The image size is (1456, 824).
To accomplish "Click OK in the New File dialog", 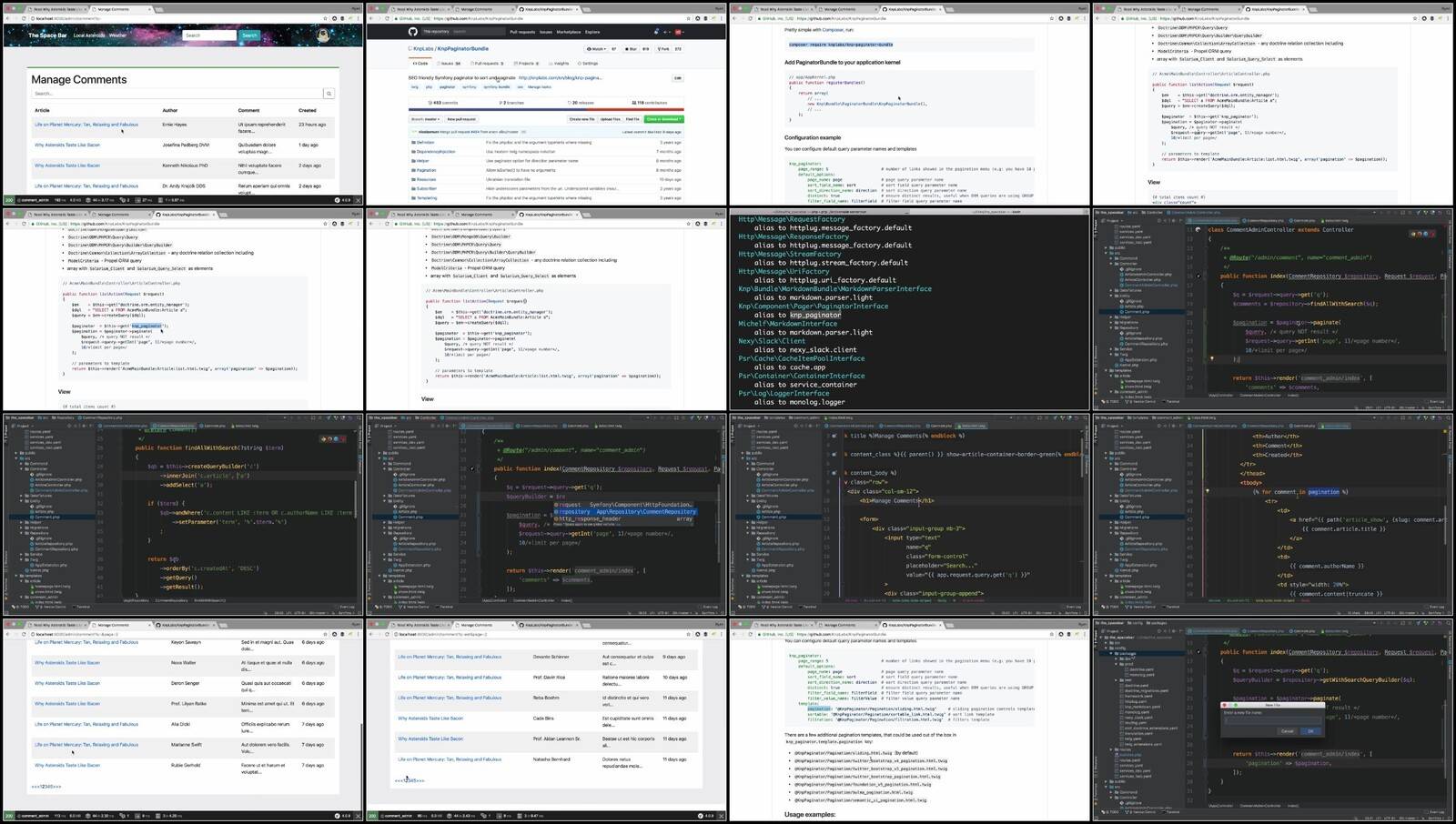I will (1309, 730).
